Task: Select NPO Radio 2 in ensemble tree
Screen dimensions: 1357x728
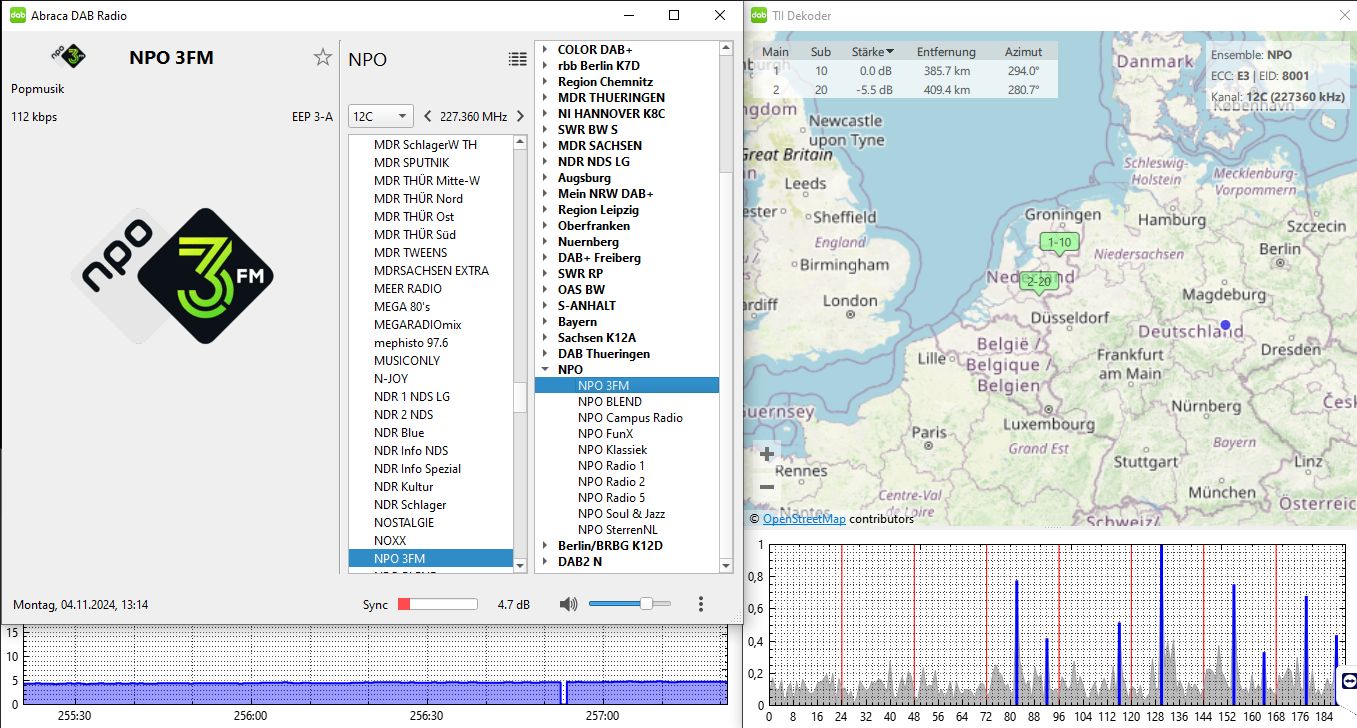Action: [x=611, y=482]
